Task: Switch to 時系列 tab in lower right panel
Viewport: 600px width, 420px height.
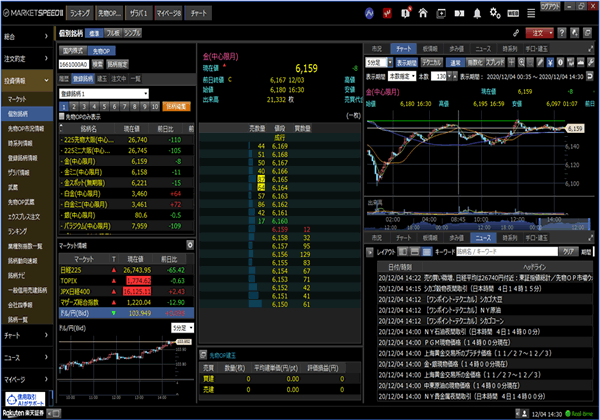Action: [x=510, y=238]
